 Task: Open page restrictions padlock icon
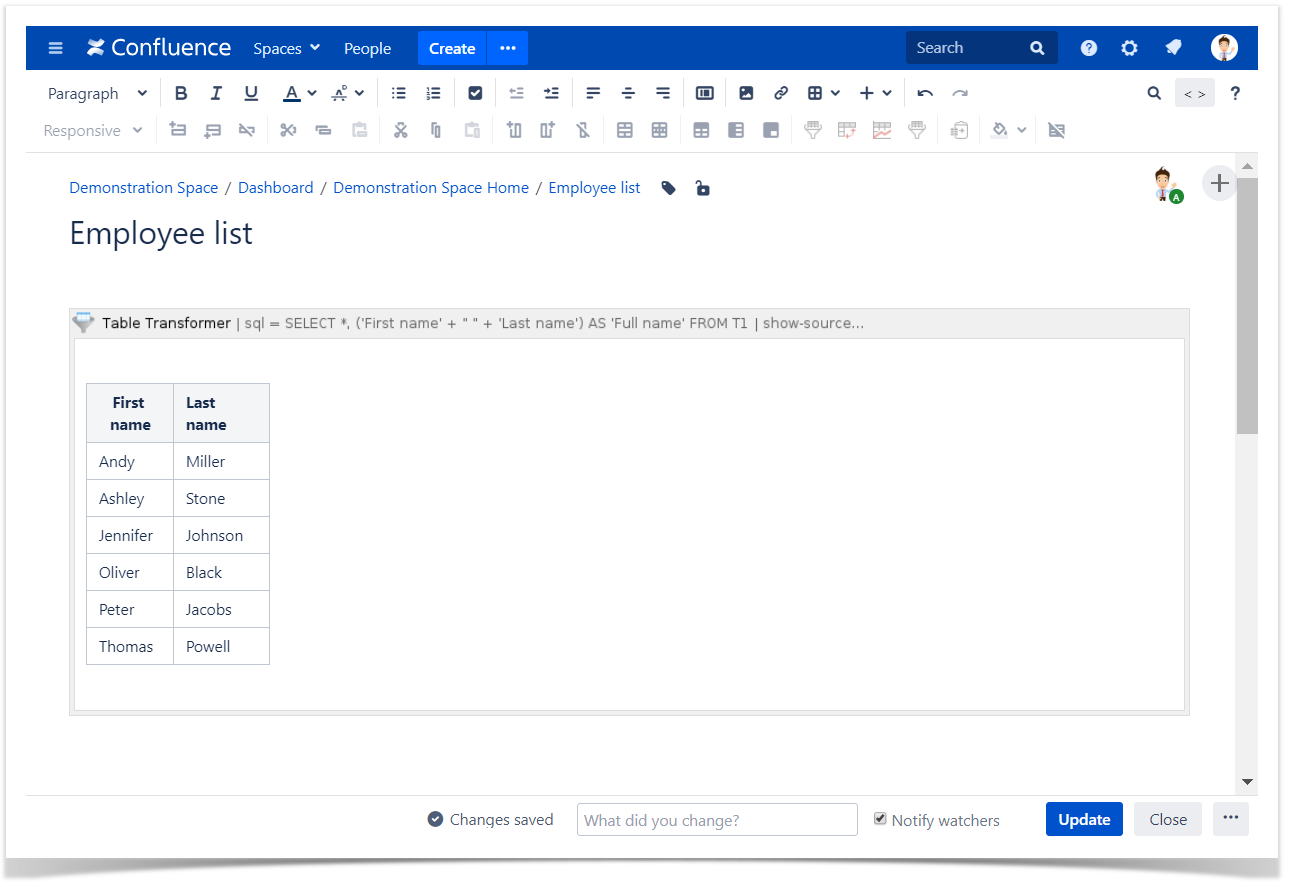(x=703, y=188)
